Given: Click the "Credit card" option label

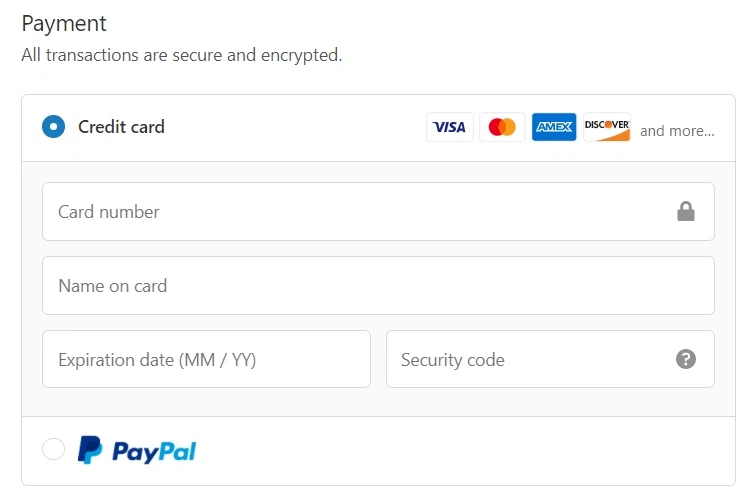Looking at the screenshot, I should (121, 127).
